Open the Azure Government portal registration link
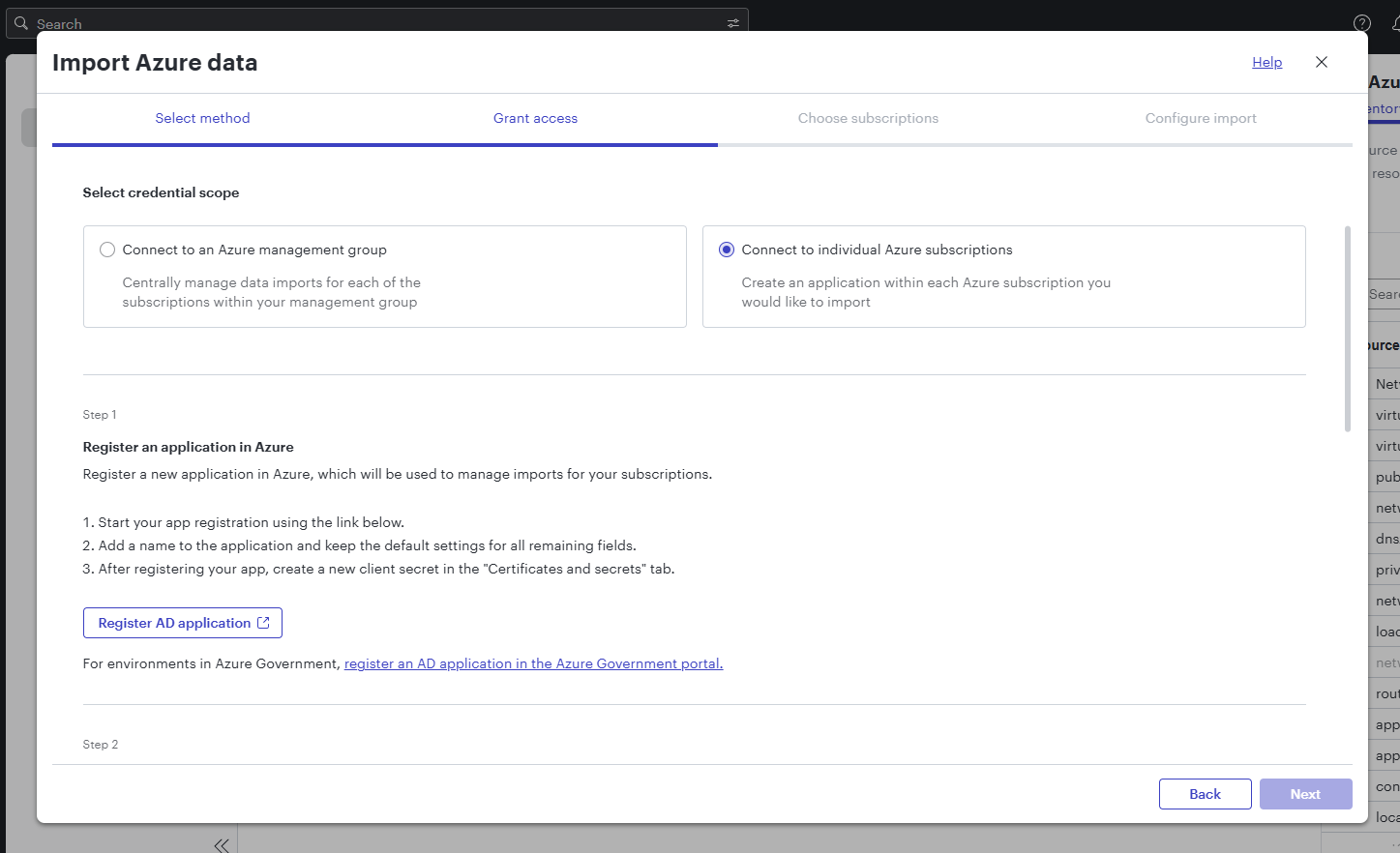The image size is (1400, 853). coord(533,663)
